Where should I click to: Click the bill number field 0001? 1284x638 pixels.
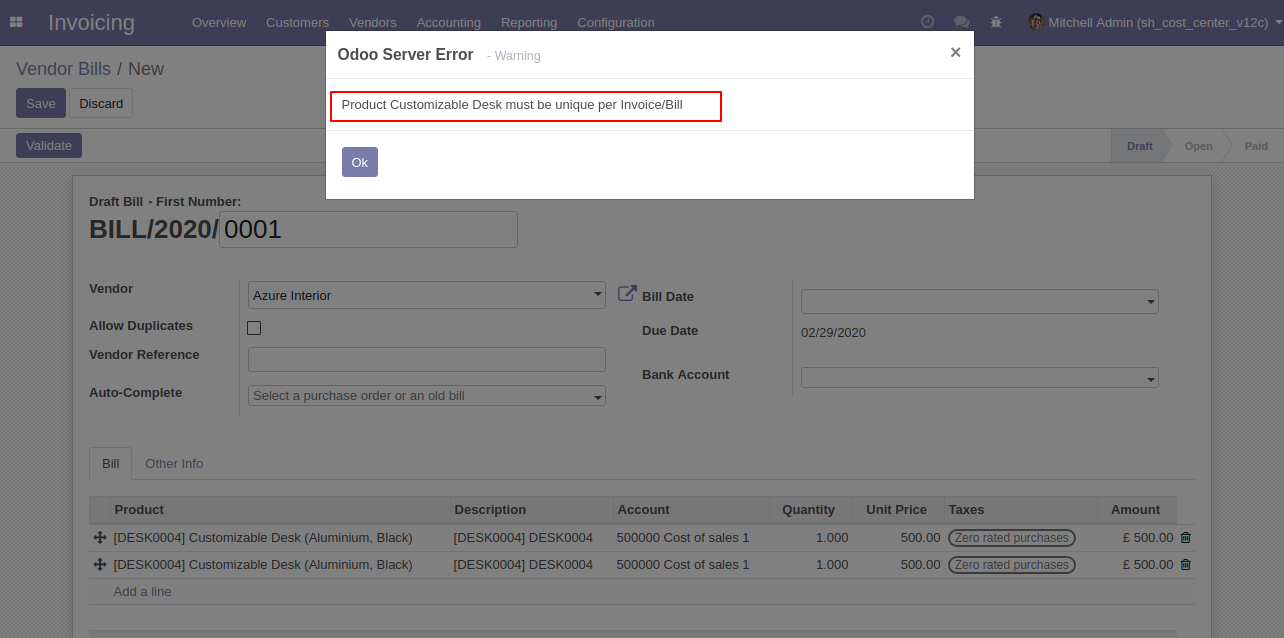click(368, 229)
